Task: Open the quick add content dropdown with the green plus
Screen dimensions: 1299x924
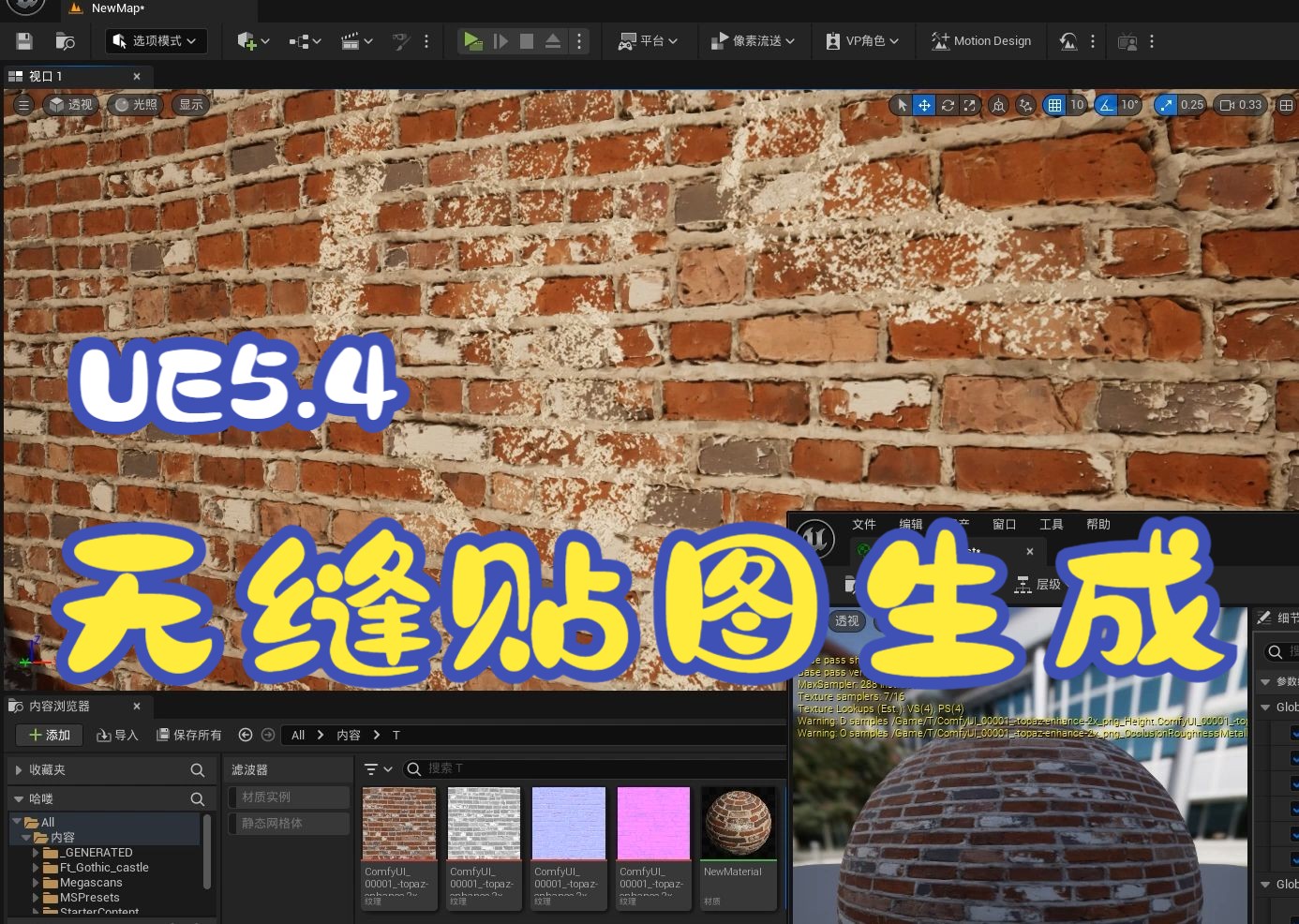Action: [253, 41]
